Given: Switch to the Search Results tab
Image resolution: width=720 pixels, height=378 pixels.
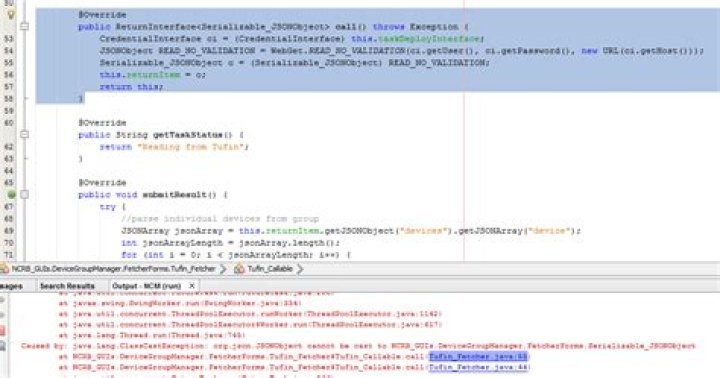Looking at the screenshot, I should coord(67,286).
